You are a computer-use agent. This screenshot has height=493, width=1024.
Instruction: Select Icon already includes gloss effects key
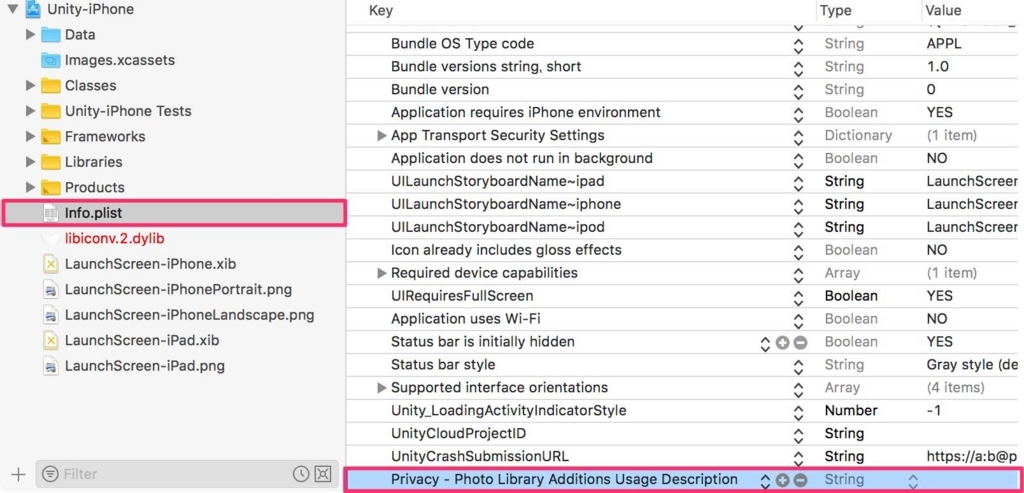click(x=506, y=250)
